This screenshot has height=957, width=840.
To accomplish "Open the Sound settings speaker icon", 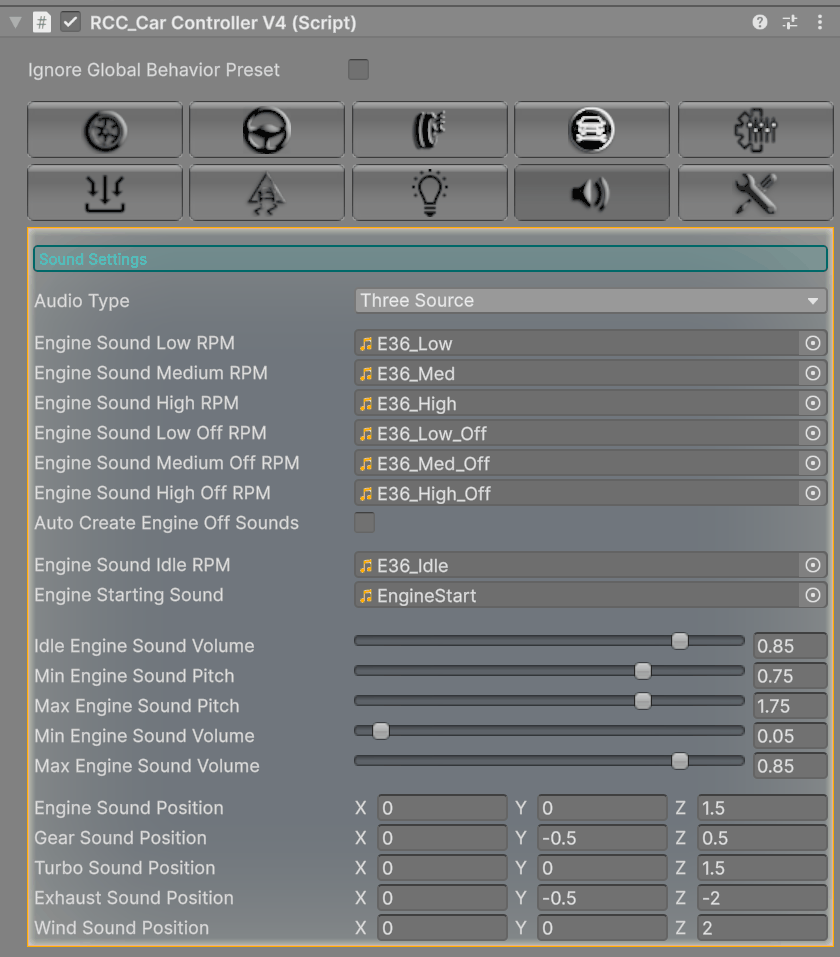I will point(592,193).
